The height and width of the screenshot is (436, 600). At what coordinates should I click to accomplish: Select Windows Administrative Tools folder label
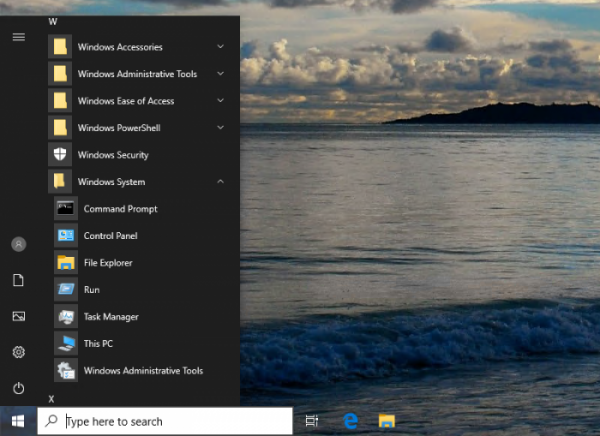[137, 74]
